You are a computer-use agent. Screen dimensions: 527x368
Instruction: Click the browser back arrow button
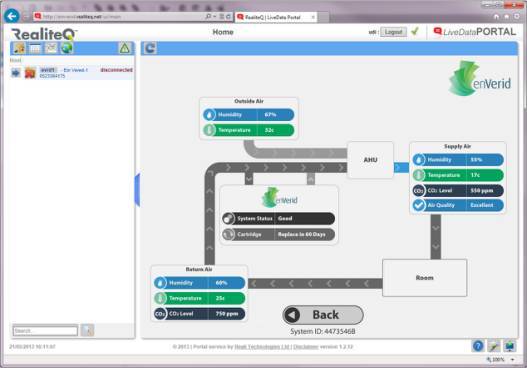pyautogui.click(x=12, y=16)
